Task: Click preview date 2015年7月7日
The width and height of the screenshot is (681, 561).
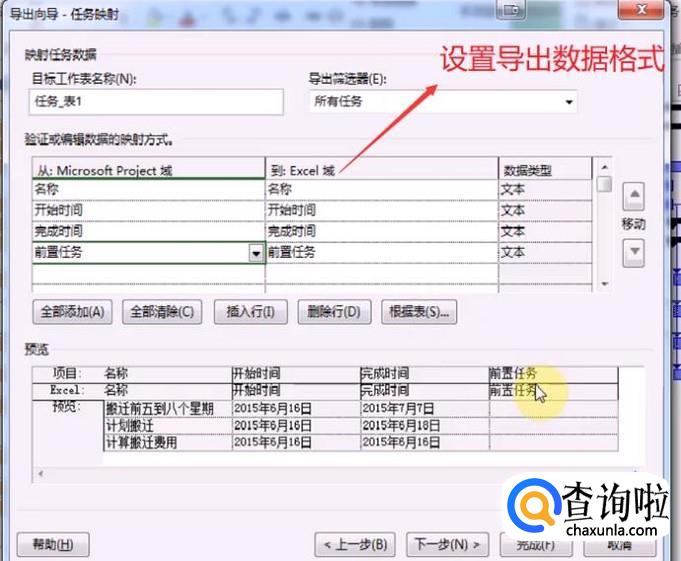Action: [x=398, y=409]
